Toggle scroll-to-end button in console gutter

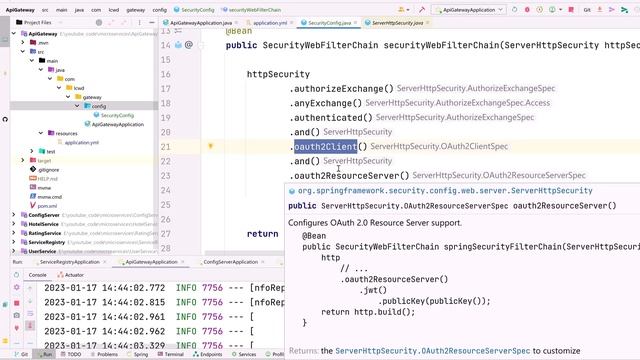pyautogui.click(x=30, y=325)
